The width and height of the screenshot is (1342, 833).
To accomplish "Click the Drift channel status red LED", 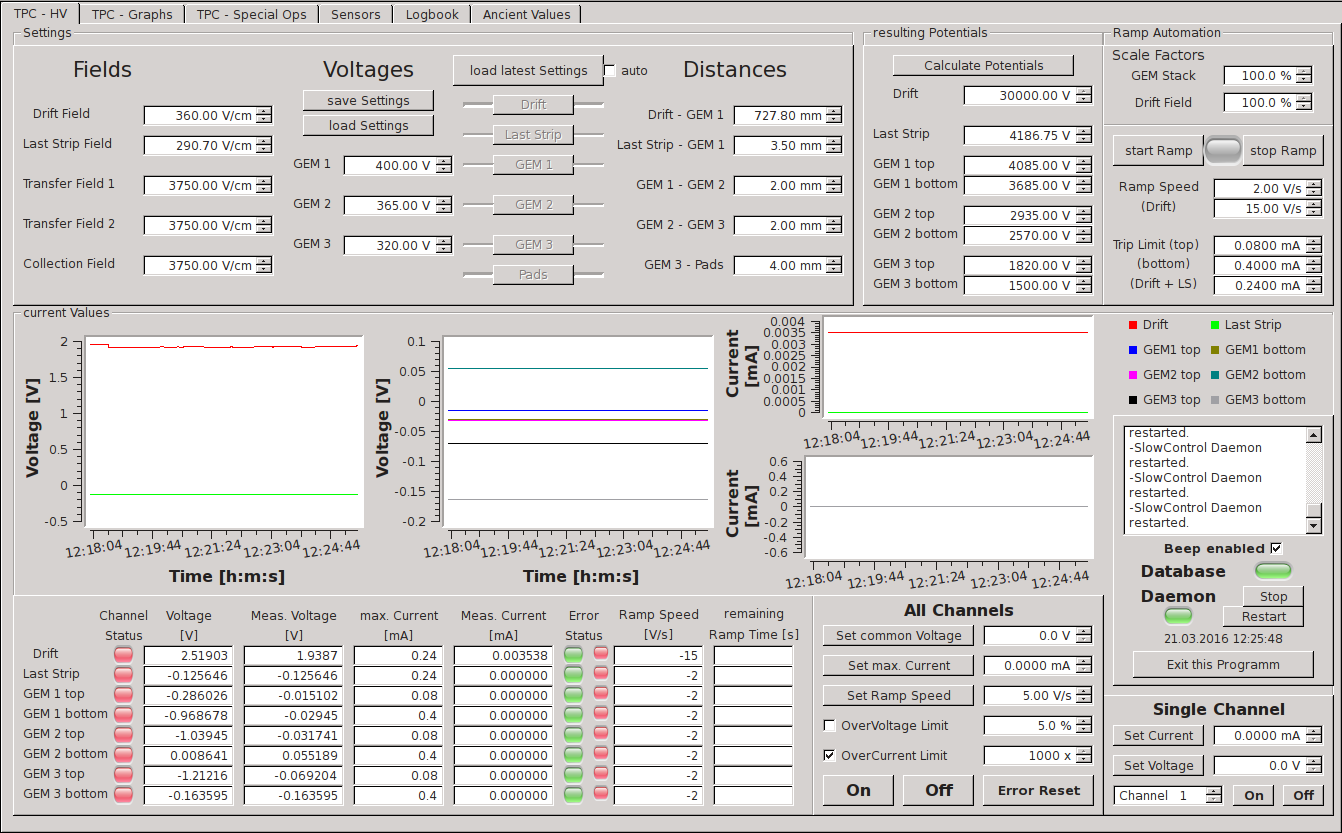I will click(123, 654).
